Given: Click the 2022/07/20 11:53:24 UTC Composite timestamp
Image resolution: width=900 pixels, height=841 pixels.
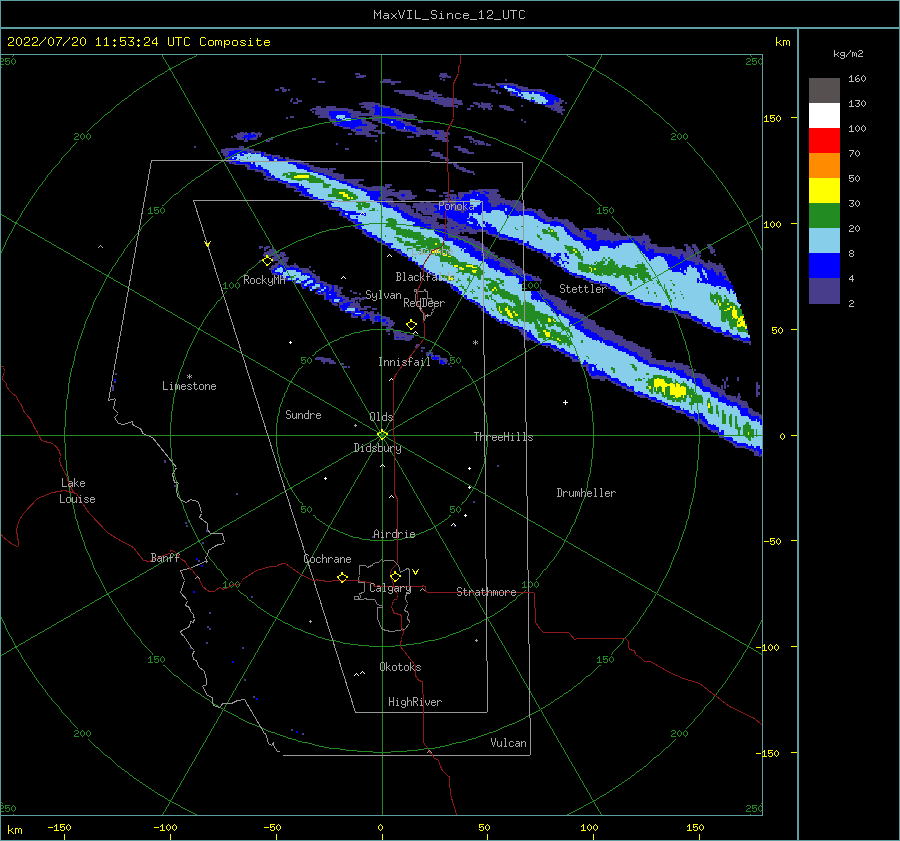Looking at the screenshot, I should click(x=138, y=42).
